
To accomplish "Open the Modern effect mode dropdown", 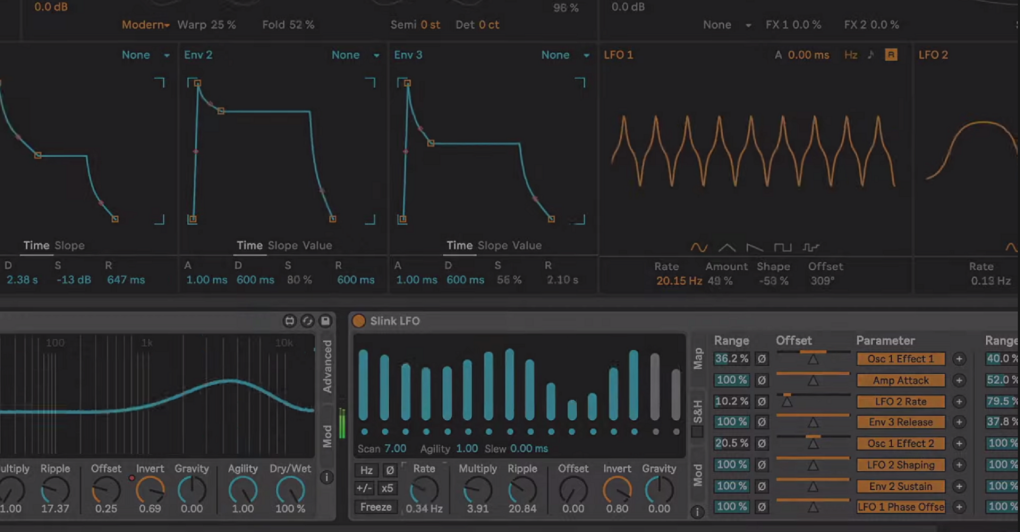I will pyautogui.click(x=146, y=25).
